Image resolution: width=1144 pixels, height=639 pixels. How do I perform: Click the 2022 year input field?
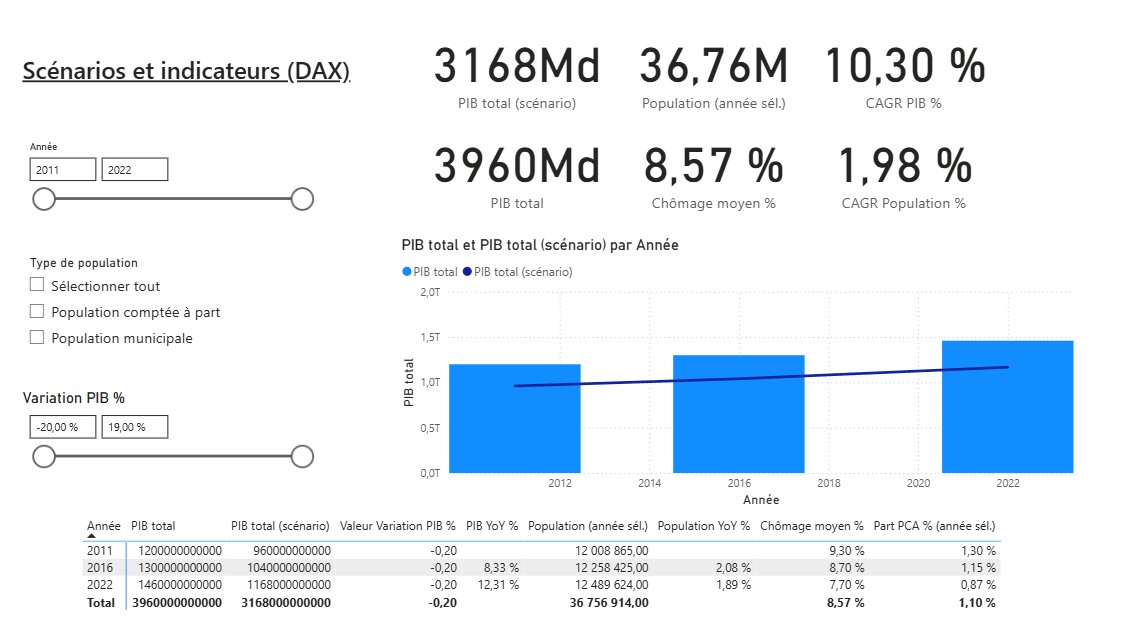coord(134,168)
